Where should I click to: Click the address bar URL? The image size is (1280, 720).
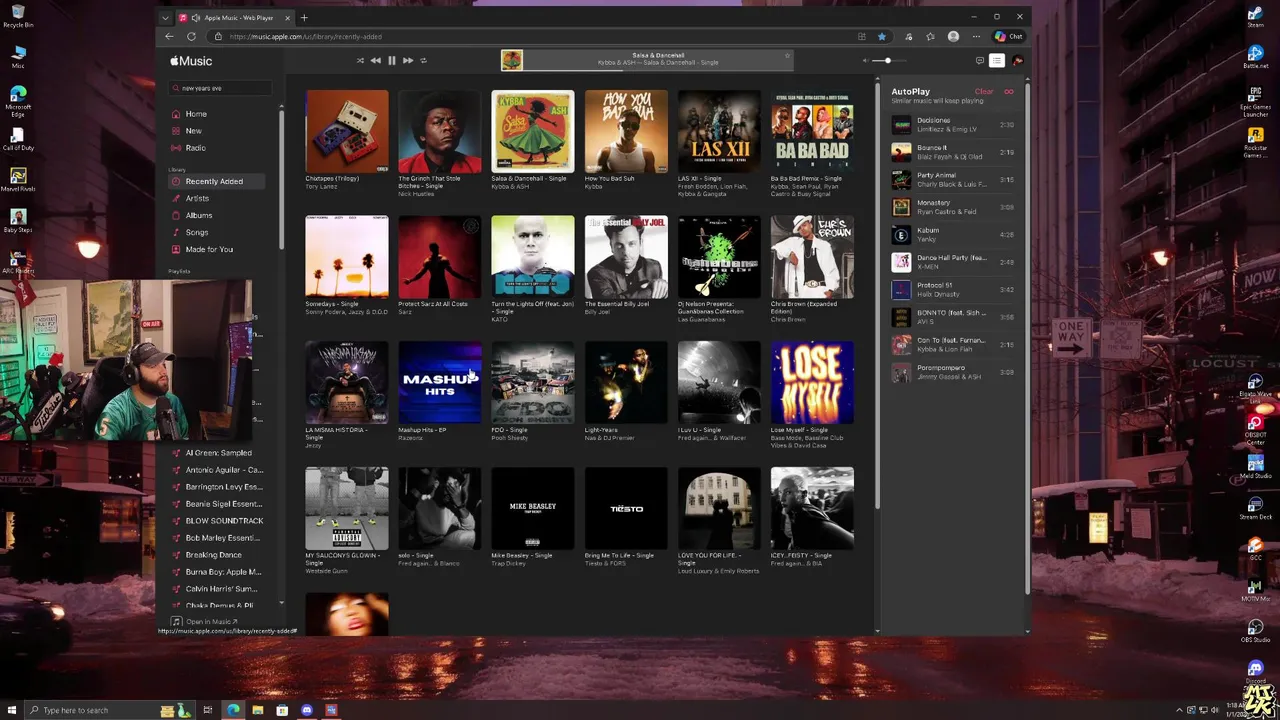coord(305,37)
